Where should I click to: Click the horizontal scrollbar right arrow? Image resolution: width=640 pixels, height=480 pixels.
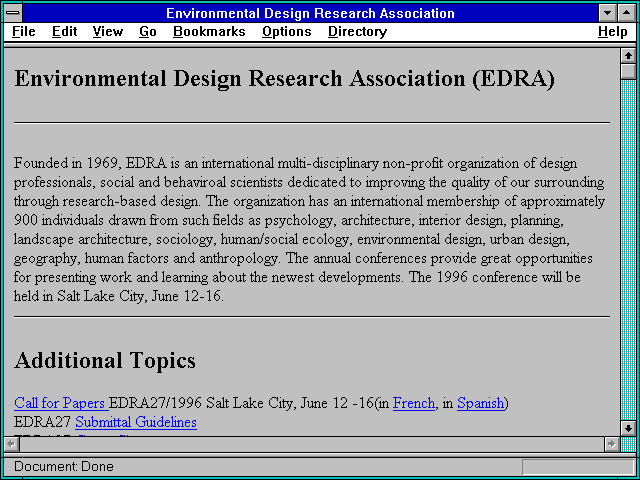click(x=611, y=444)
